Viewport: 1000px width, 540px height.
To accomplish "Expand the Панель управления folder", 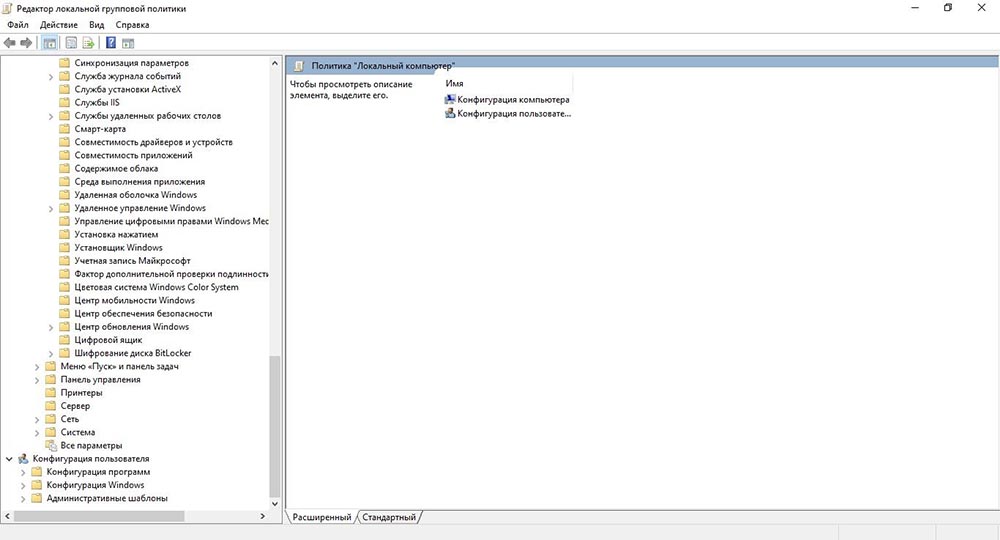I will pos(37,380).
